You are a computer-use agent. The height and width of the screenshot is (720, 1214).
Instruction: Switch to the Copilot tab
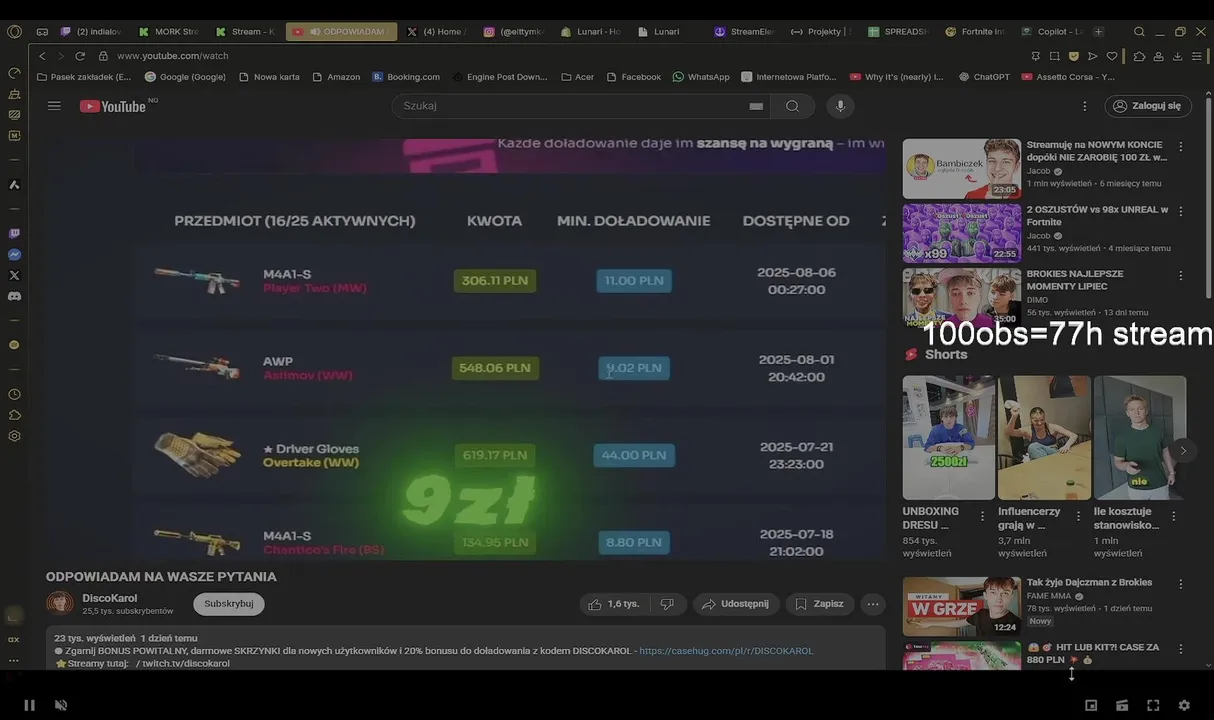point(1052,32)
